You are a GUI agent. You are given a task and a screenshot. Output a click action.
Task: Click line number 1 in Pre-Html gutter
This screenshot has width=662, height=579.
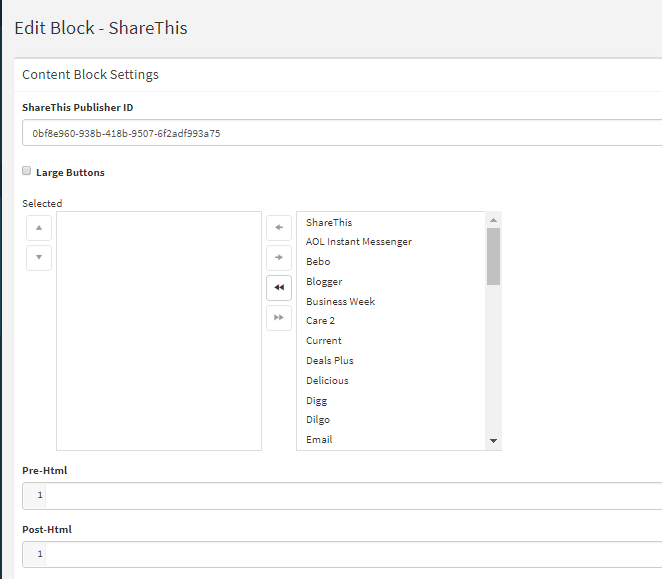pos(40,495)
